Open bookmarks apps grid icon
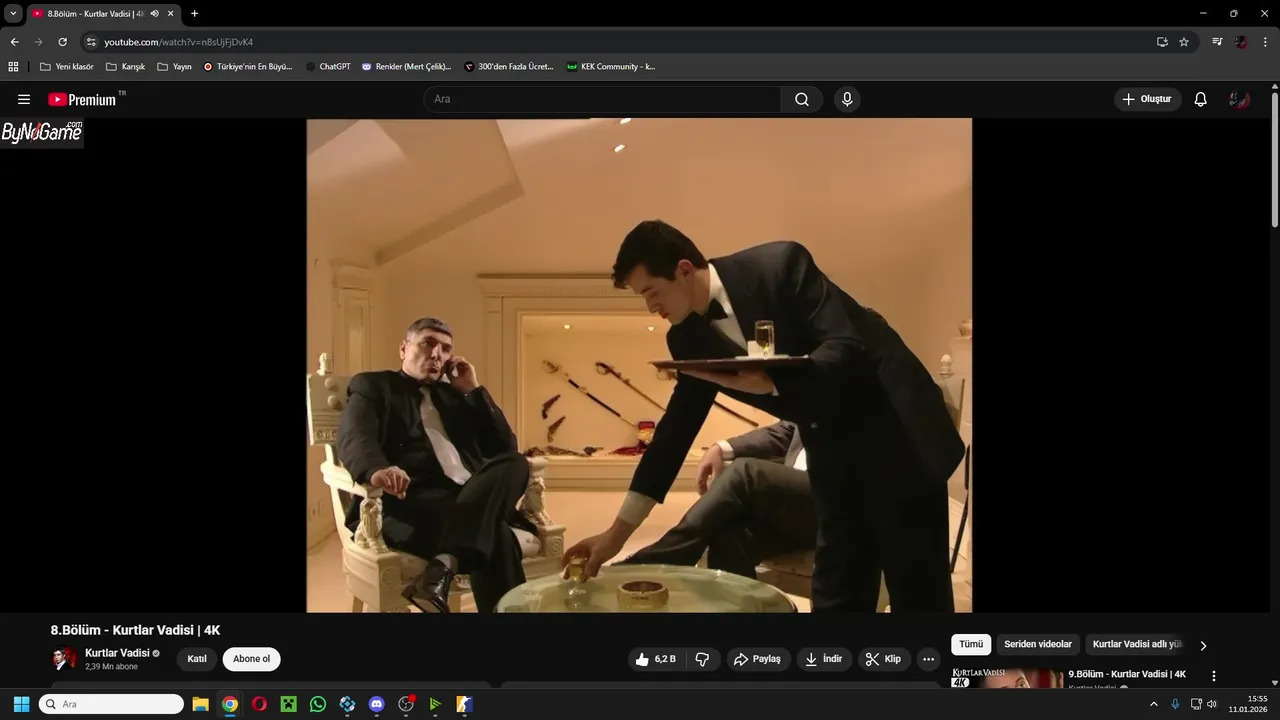 coord(13,66)
